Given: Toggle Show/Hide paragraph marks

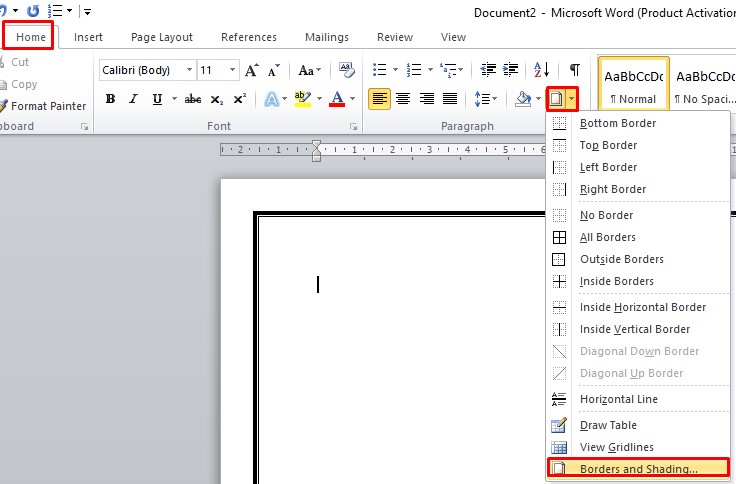Looking at the screenshot, I should tap(575, 70).
